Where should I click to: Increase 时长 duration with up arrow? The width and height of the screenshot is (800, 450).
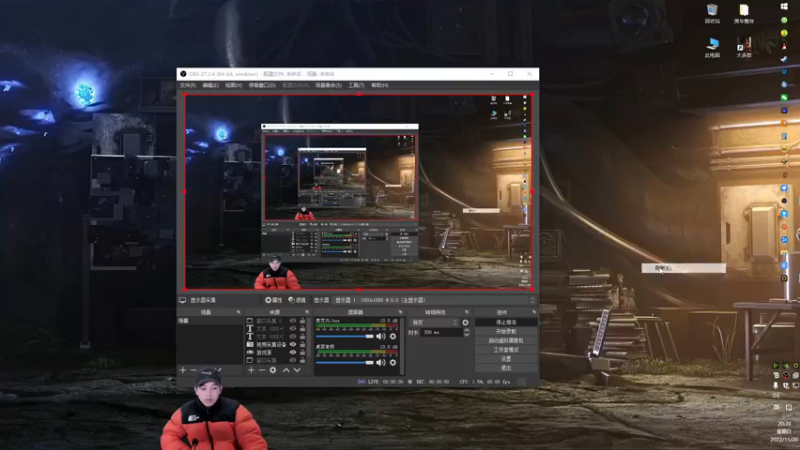(x=466, y=330)
